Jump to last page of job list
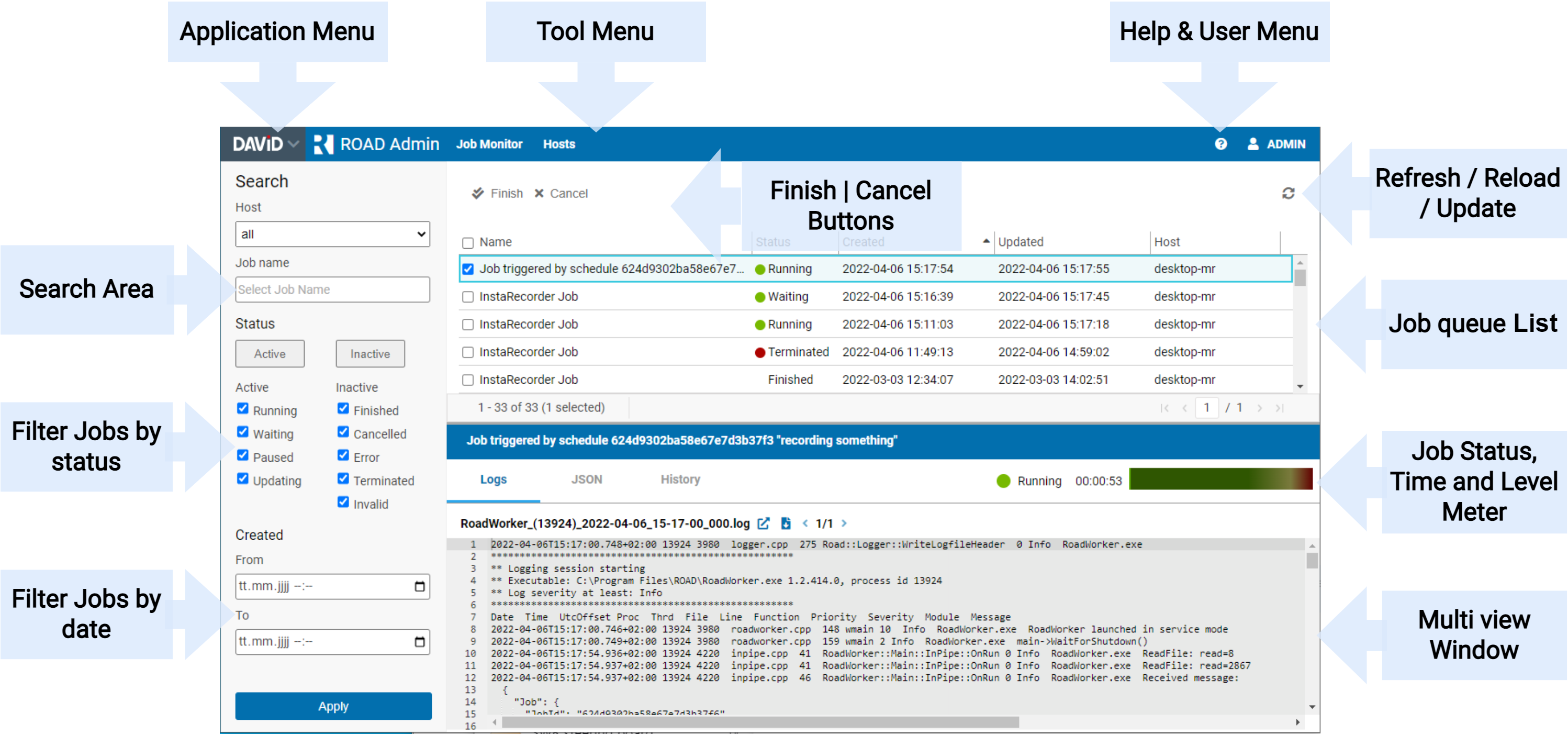This screenshot has height=736, width=1568. click(x=1279, y=408)
